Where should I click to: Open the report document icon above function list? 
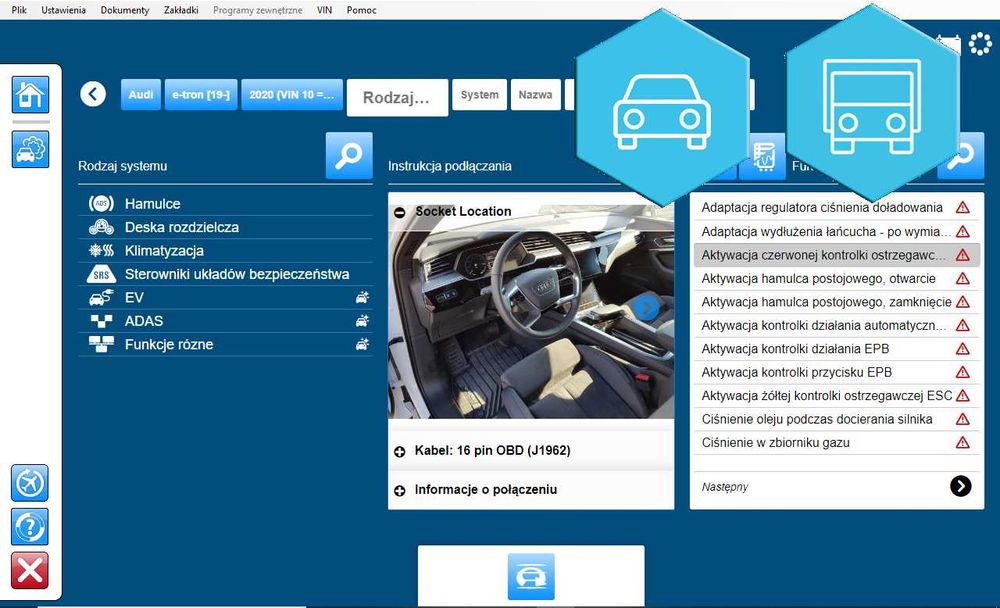pos(764,157)
